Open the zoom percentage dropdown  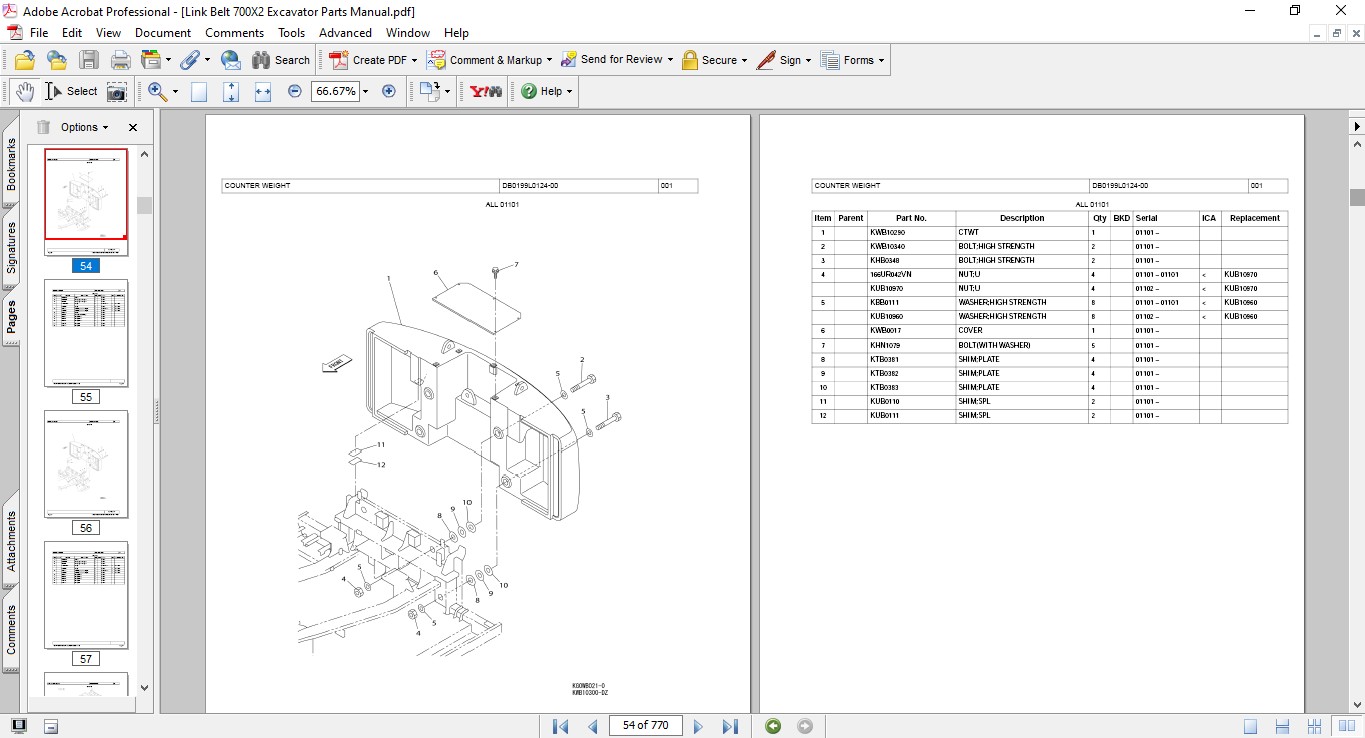tap(366, 91)
